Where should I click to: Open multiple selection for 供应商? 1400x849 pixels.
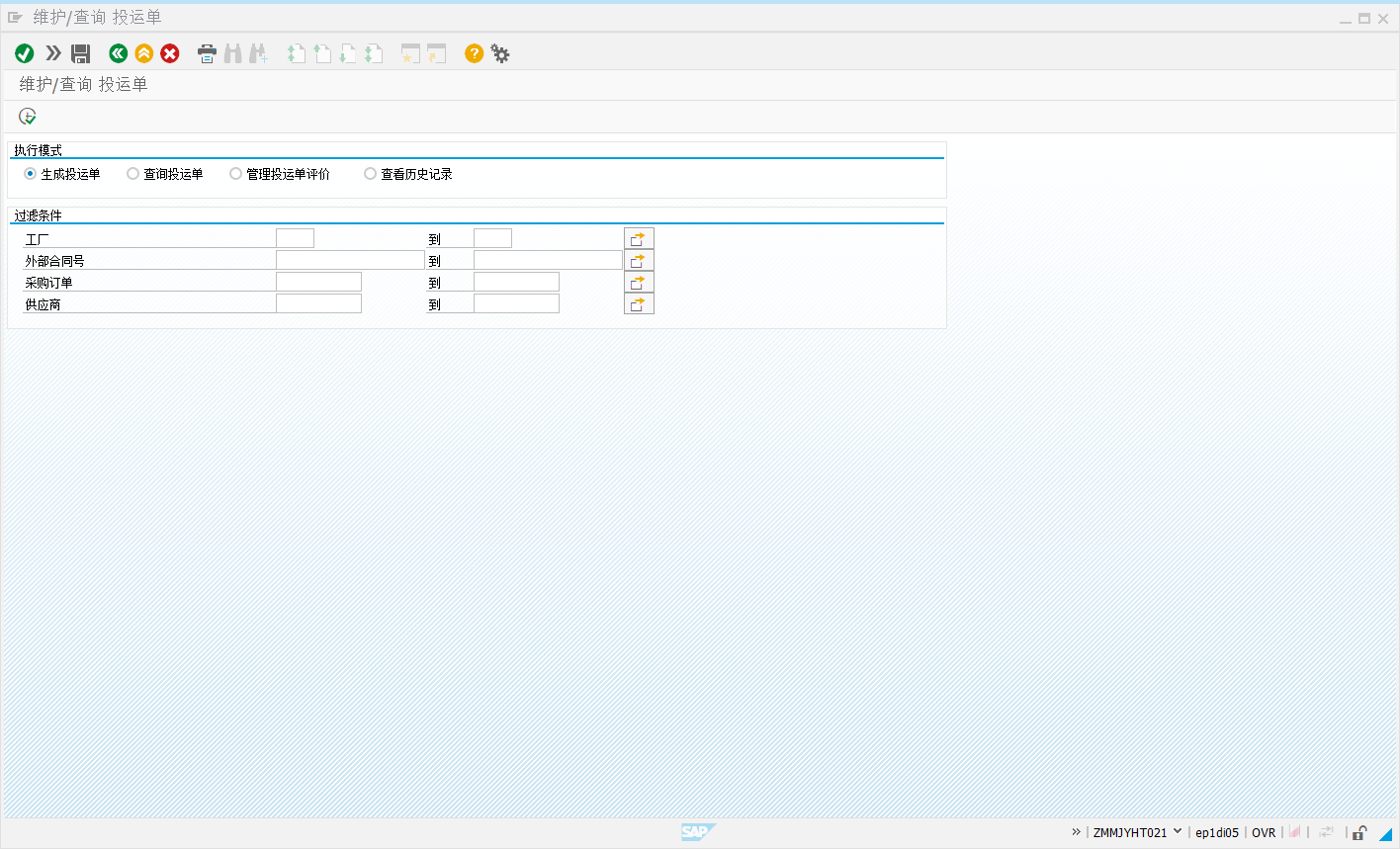[x=639, y=303]
